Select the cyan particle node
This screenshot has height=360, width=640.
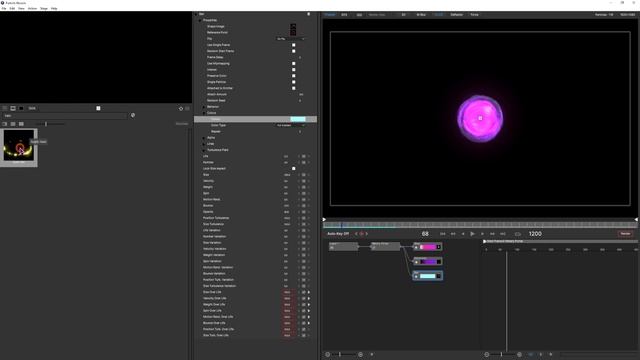click(x=427, y=276)
